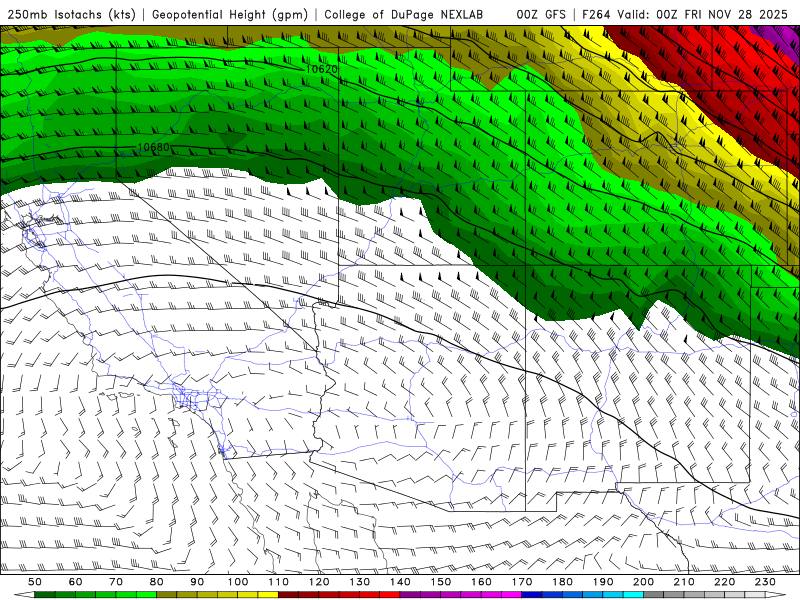The height and width of the screenshot is (600, 800).
Task: Click the "00Z FRI NOV 28 2025" valid time
Action: coord(722,14)
